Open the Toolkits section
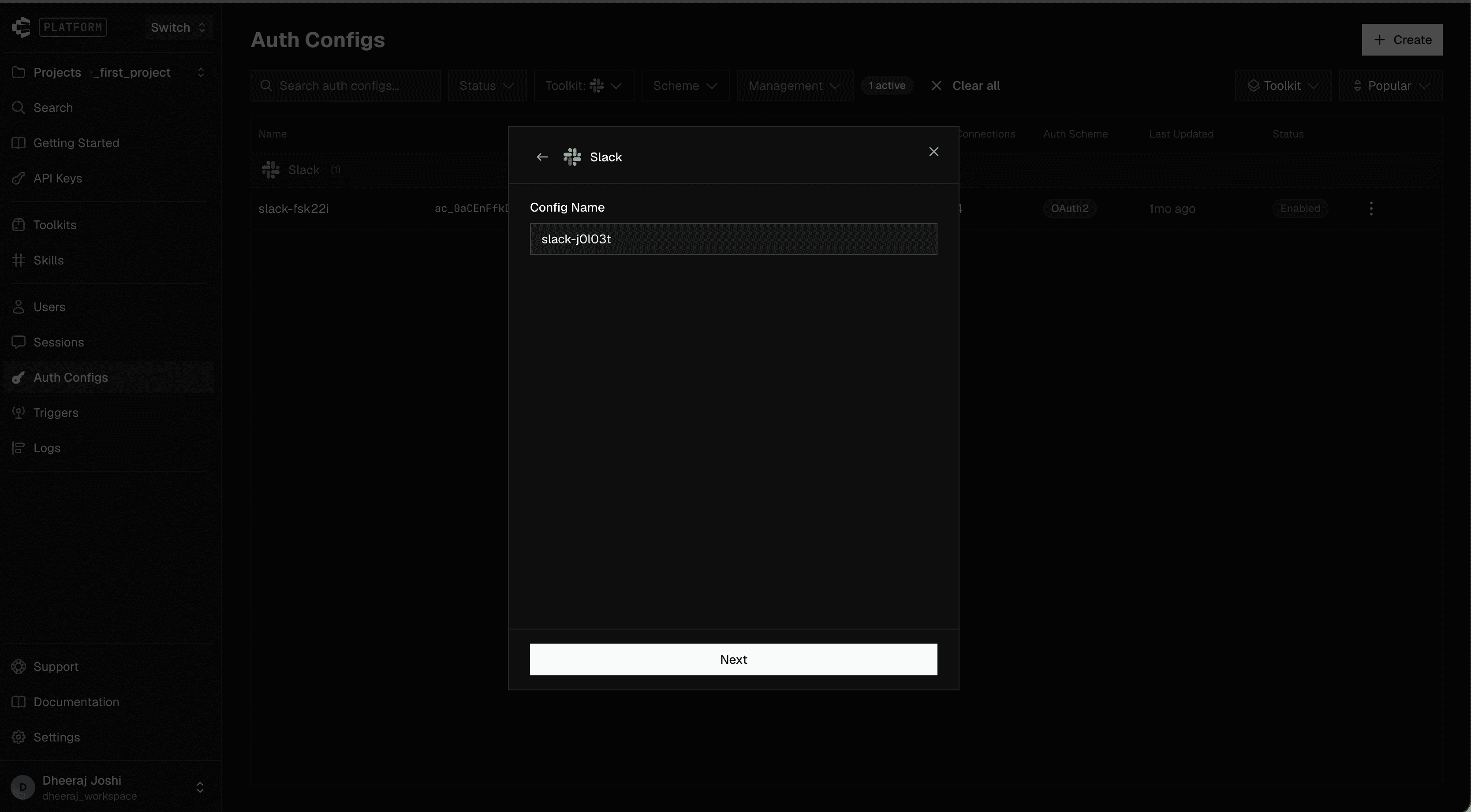The height and width of the screenshot is (812, 1471). (108, 225)
